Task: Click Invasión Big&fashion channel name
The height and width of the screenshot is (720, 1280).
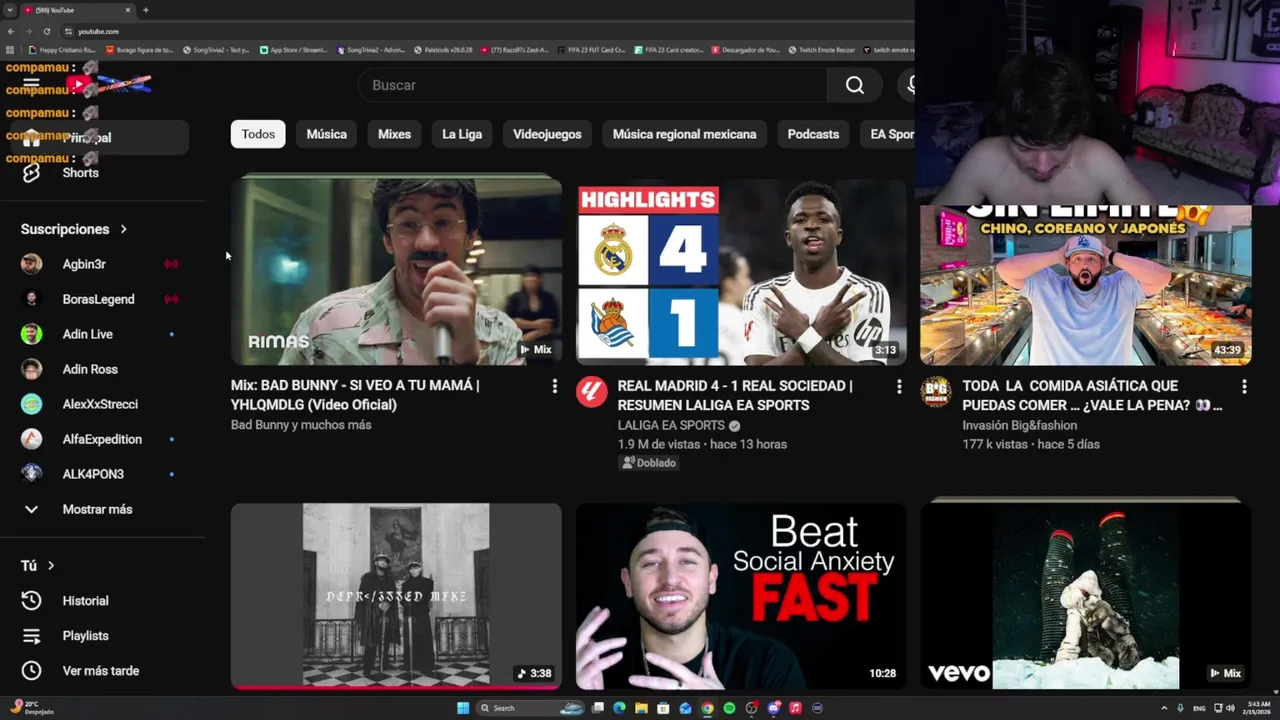Action: point(1019,425)
